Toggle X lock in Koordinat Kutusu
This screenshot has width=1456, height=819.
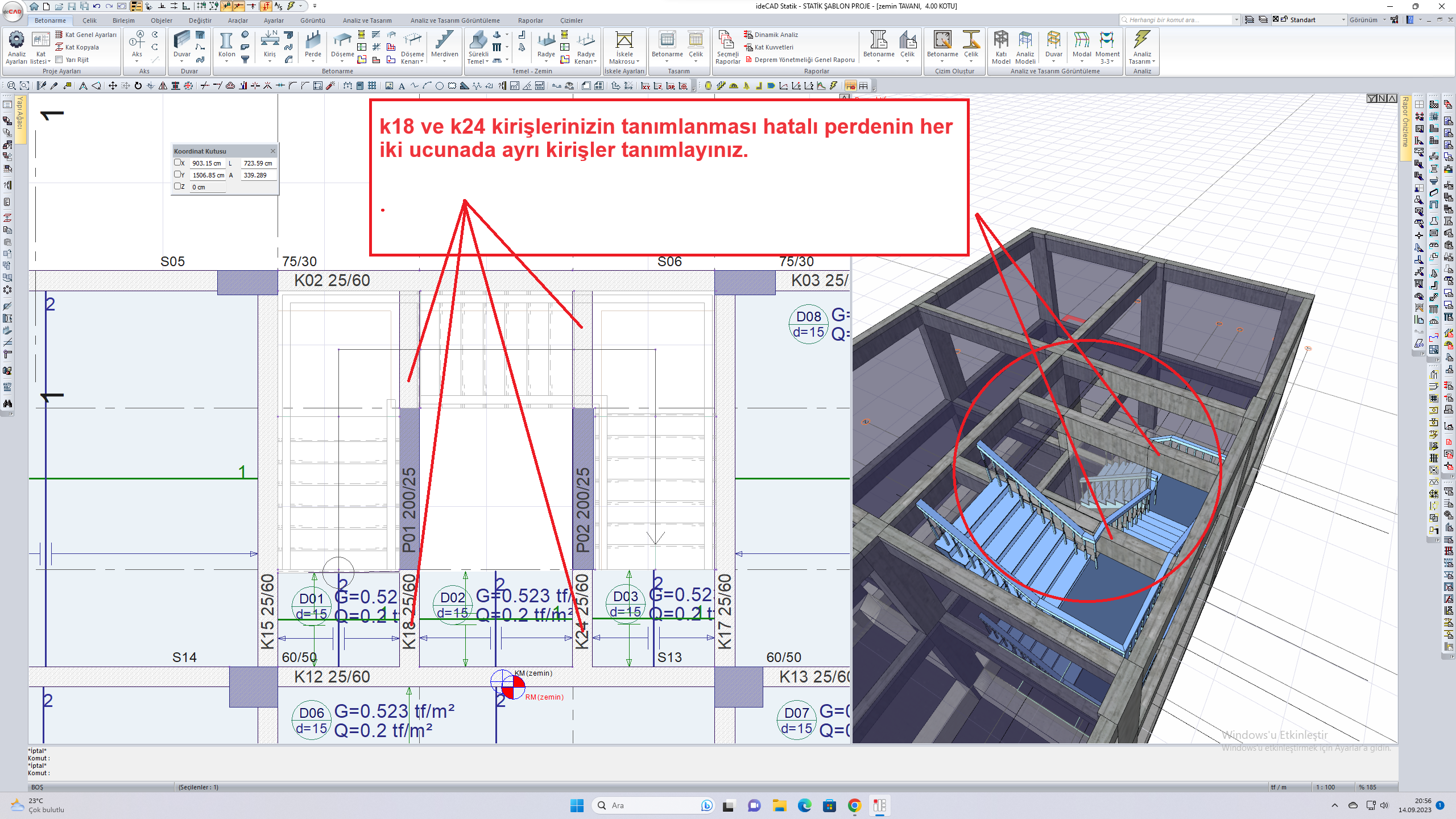click(x=177, y=163)
